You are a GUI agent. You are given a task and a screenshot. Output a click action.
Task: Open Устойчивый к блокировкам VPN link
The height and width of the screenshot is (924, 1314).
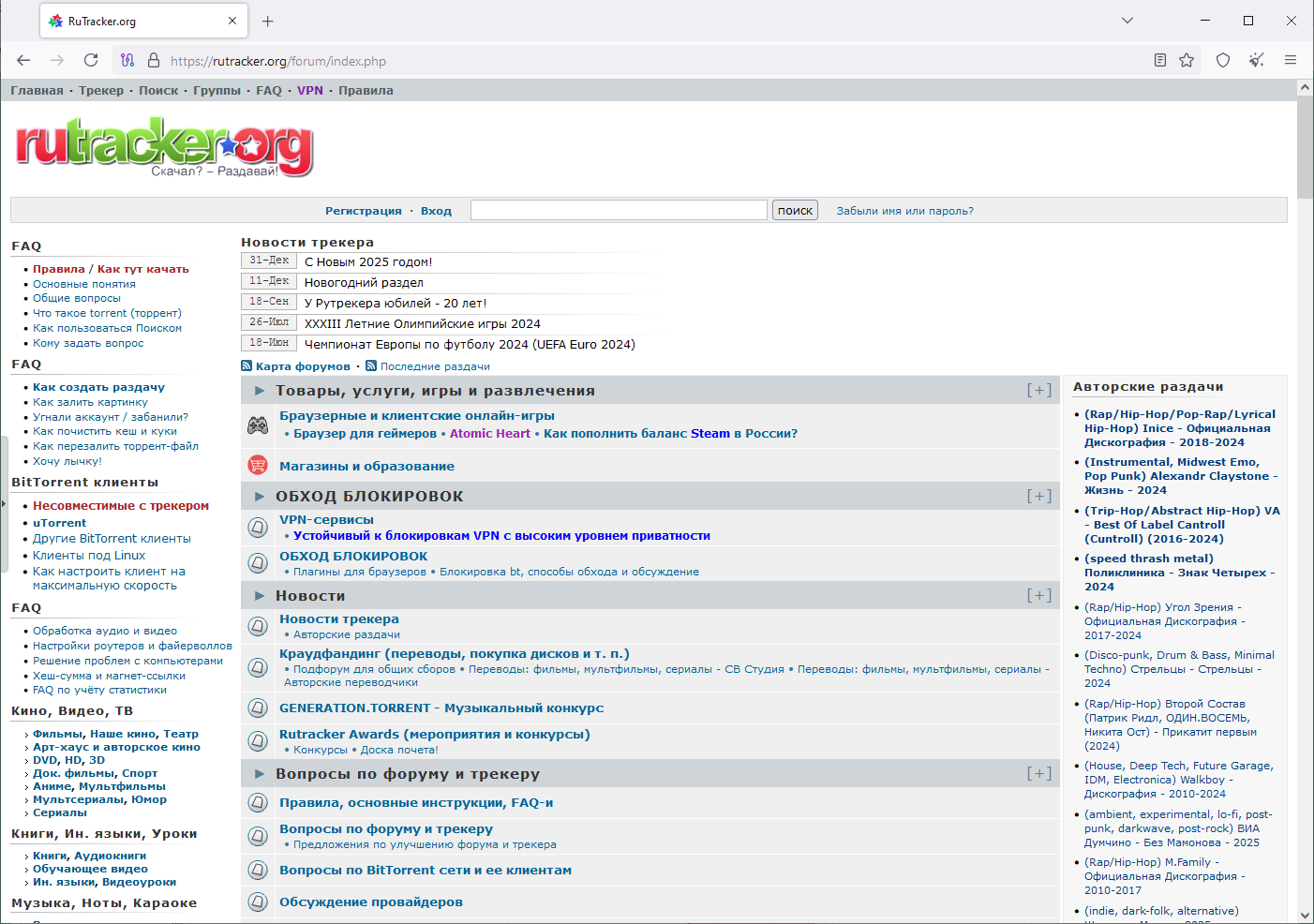pos(501,536)
